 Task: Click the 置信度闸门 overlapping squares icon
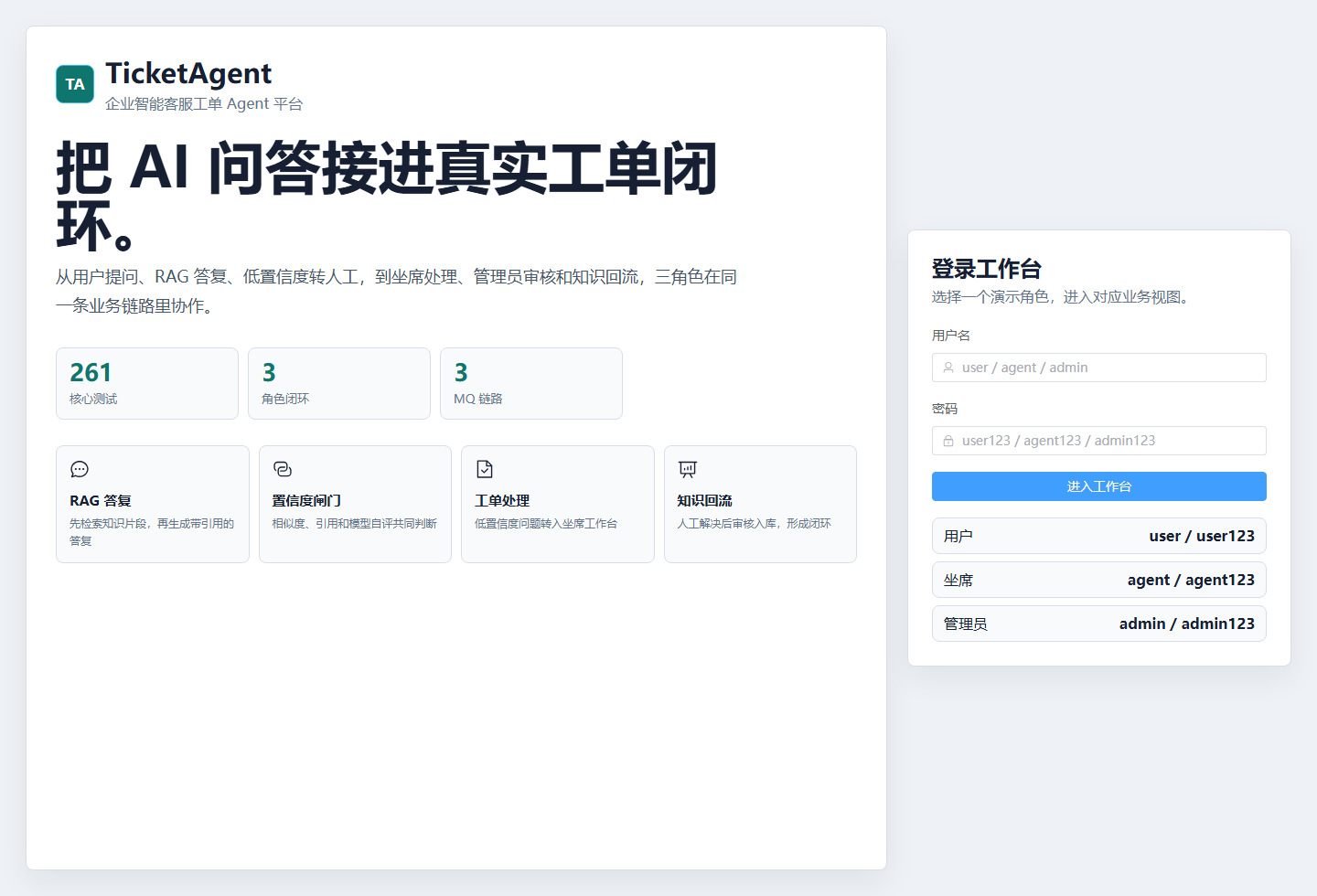pyautogui.click(x=283, y=469)
